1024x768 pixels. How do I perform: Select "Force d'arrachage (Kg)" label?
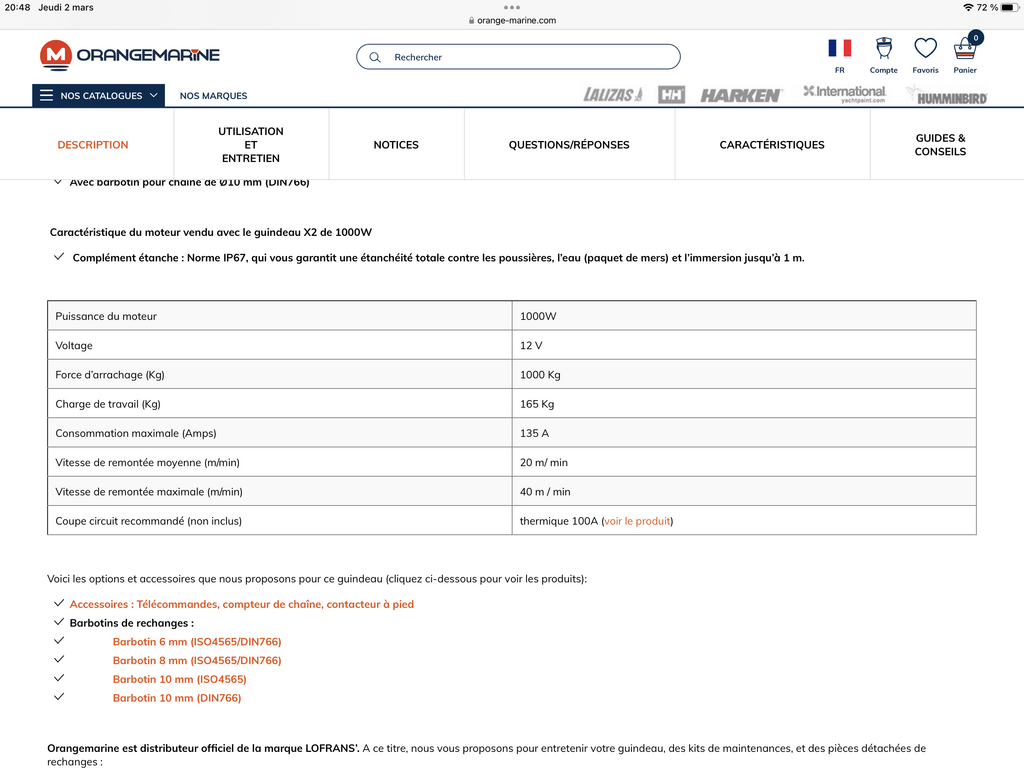click(x=110, y=375)
